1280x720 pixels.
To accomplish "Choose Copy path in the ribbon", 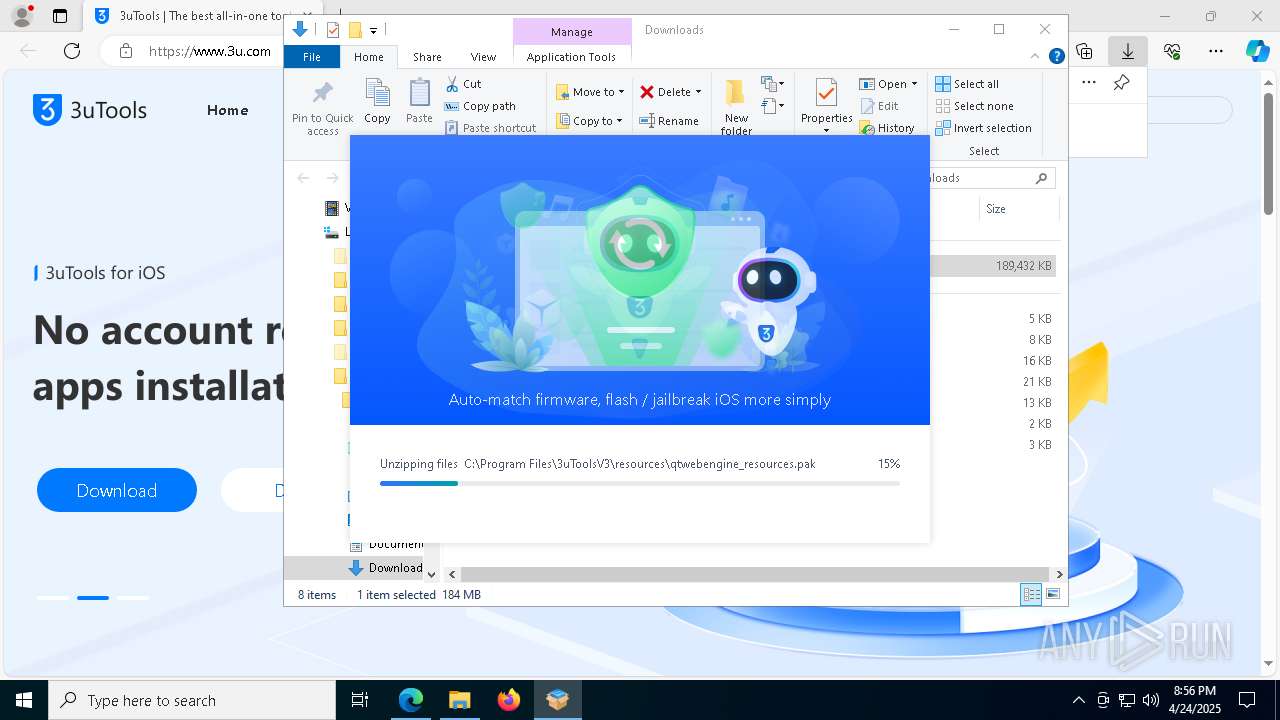I will [x=480, y=106].
